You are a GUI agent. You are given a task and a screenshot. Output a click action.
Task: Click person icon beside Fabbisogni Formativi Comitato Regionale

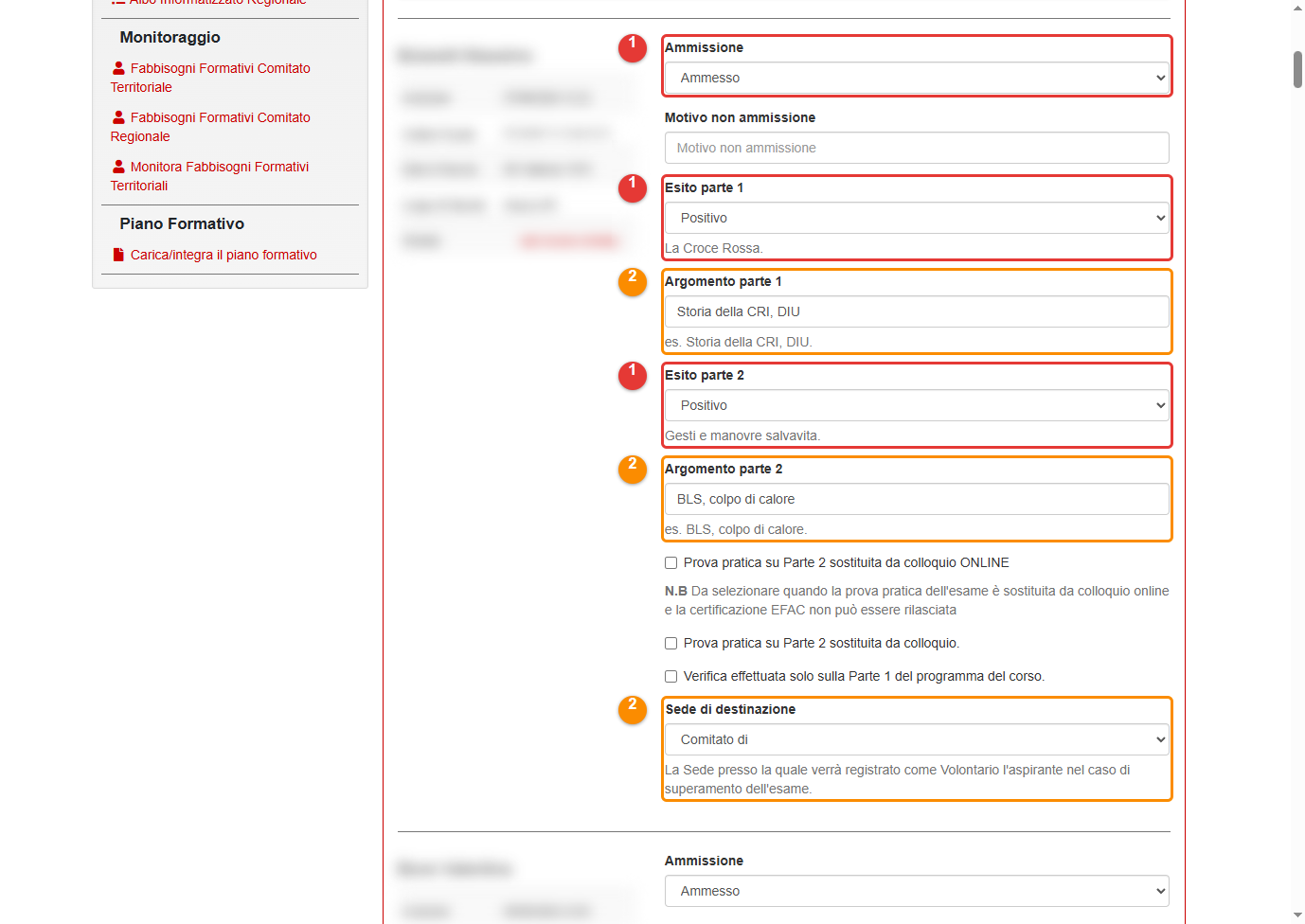(118, 117)
